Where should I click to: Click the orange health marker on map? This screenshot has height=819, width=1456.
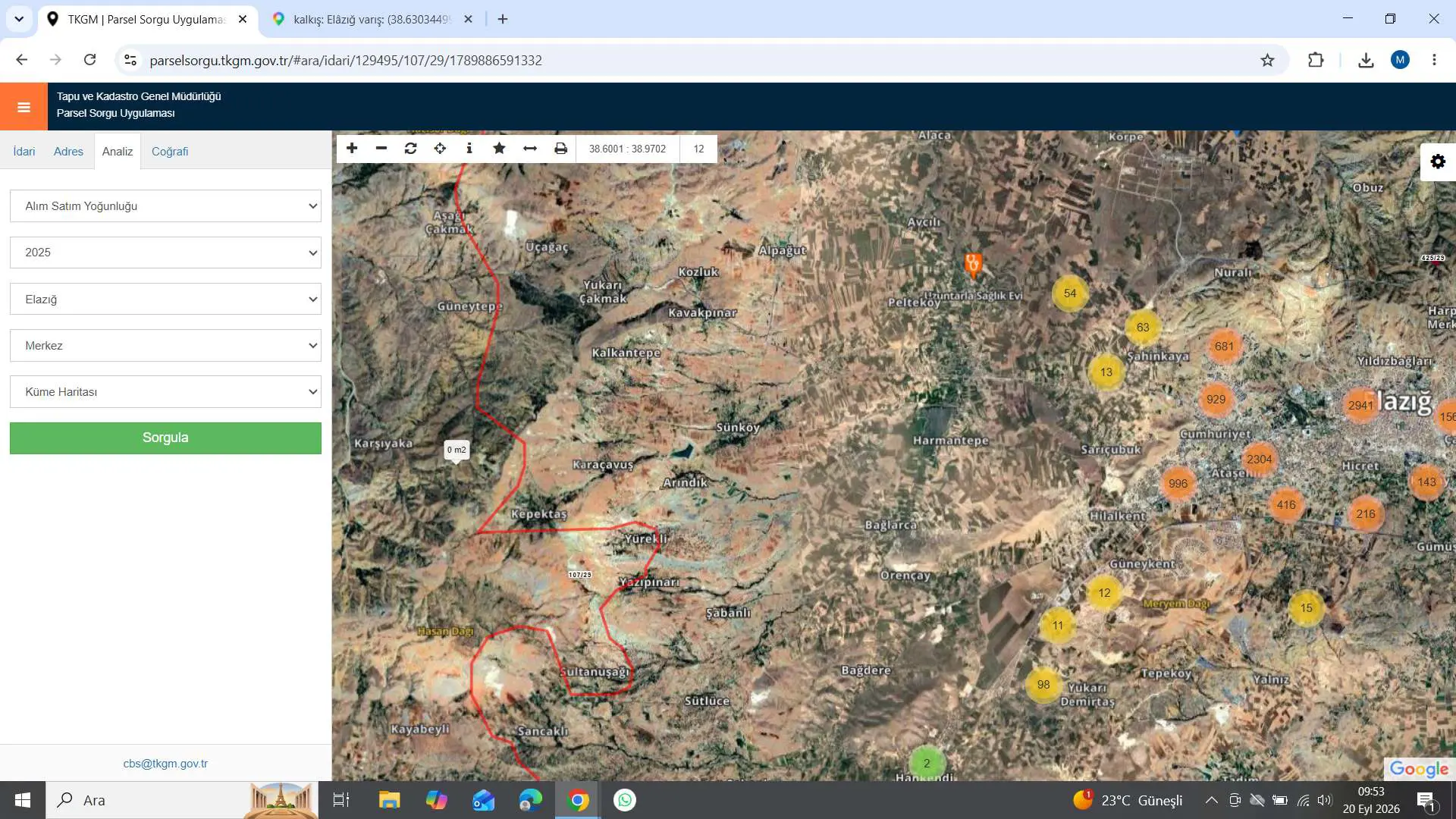coord(973,265)
